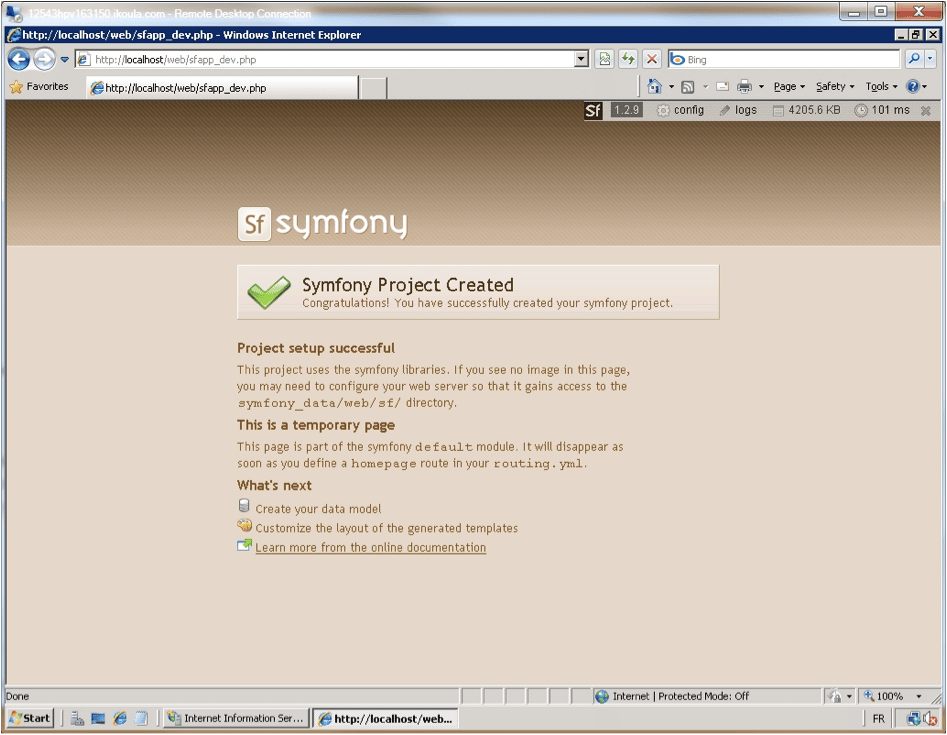Stop loading with the red X icon
This screenshot has width=947, height=735.
pyautogui.click(x=652, y=59)
